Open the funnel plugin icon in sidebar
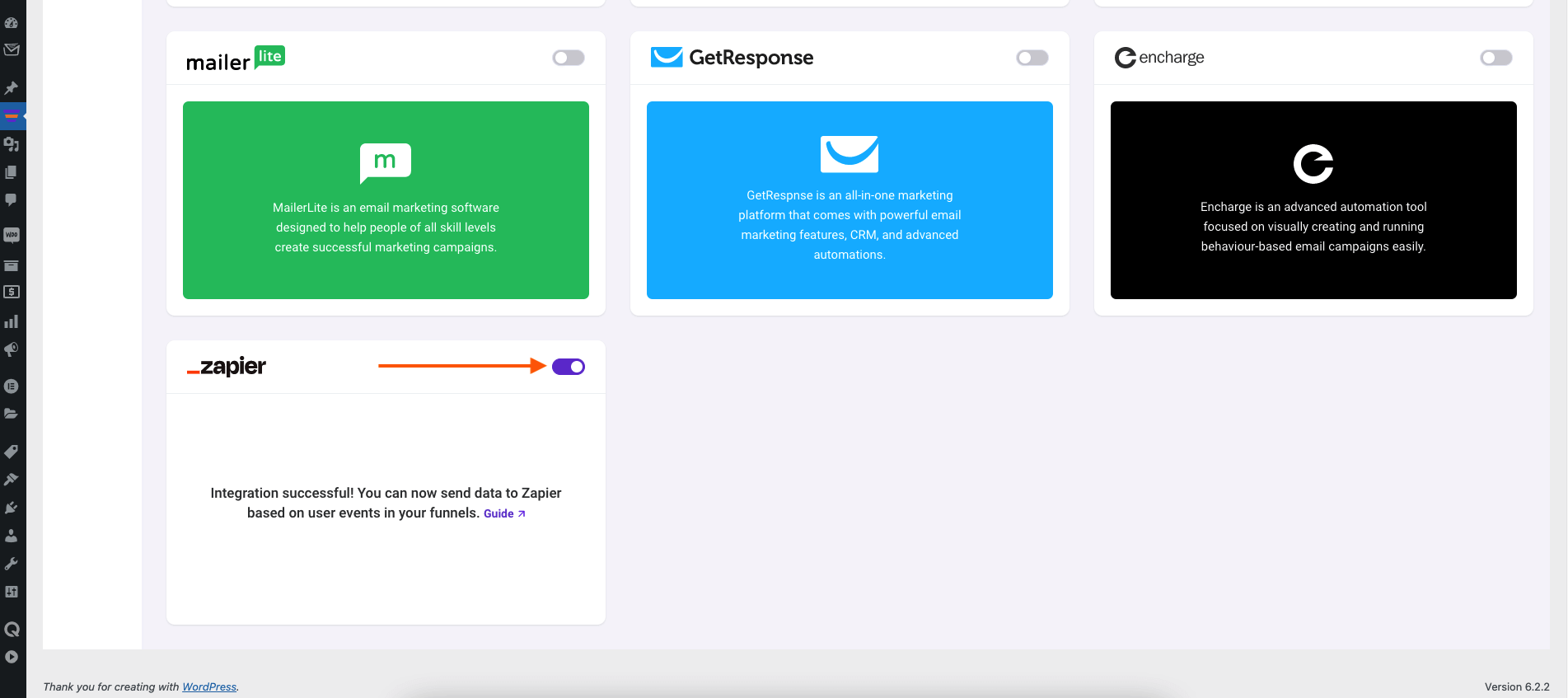Screen dimensions: 1568x698 (12, 115)
